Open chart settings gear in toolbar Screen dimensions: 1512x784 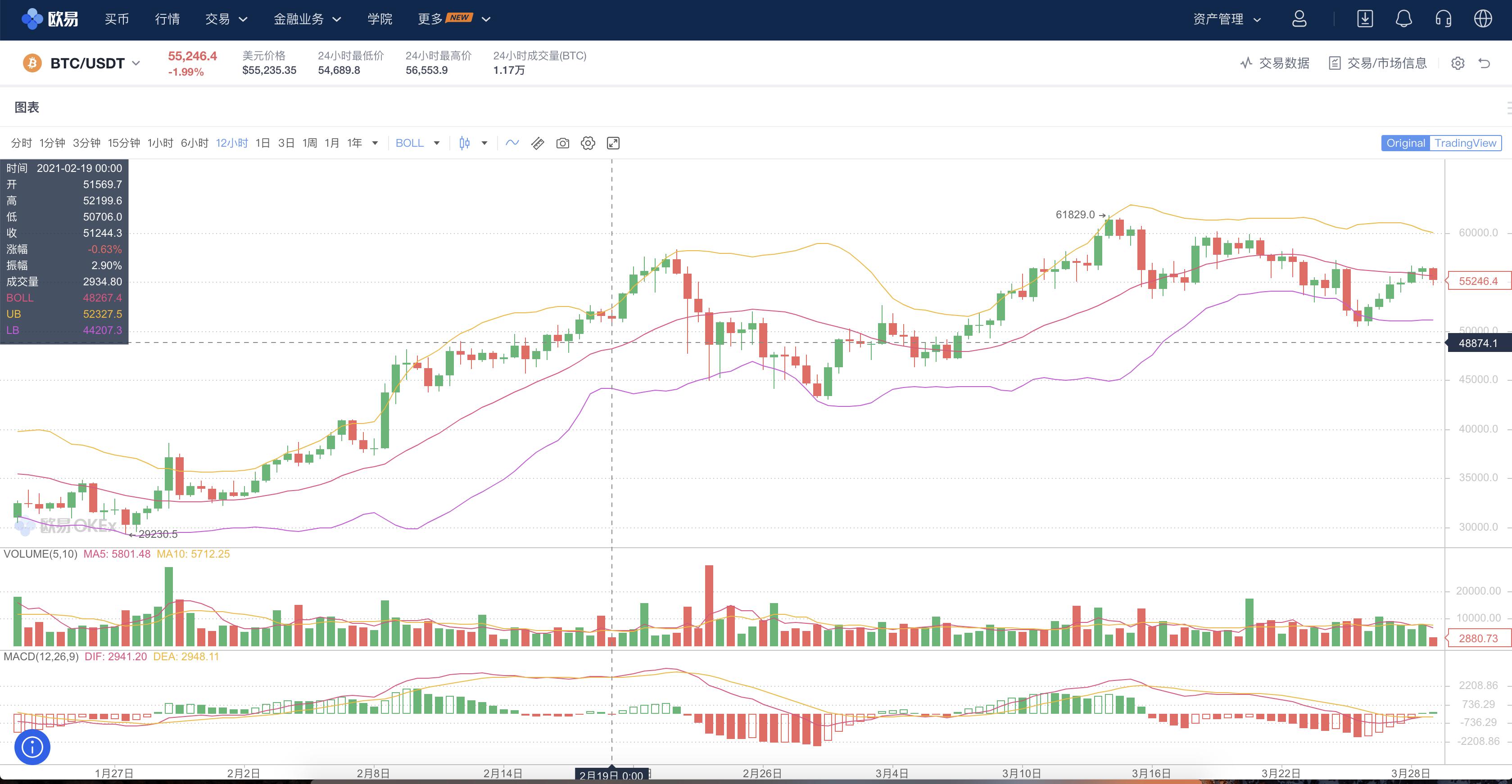pyautogui.click(x=588, y=143)
